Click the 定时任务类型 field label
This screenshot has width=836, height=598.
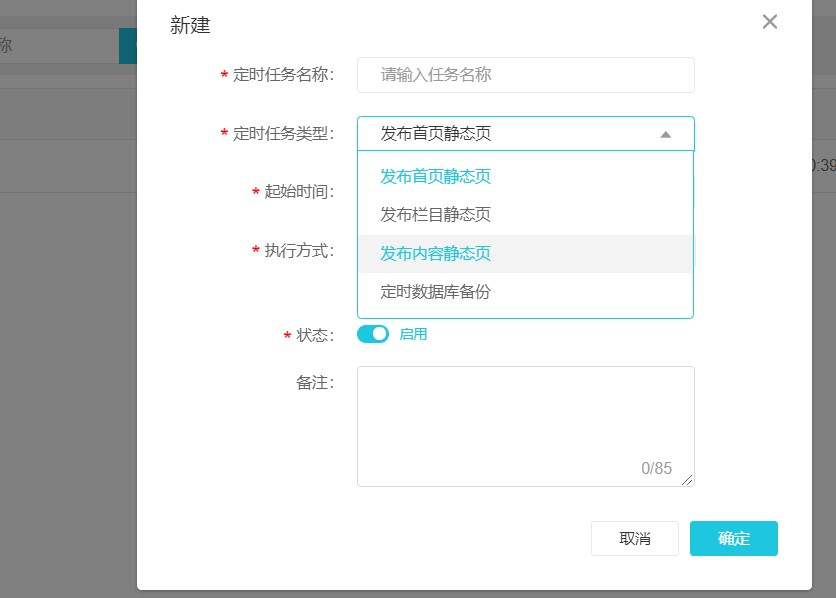(x=283, y=134)
